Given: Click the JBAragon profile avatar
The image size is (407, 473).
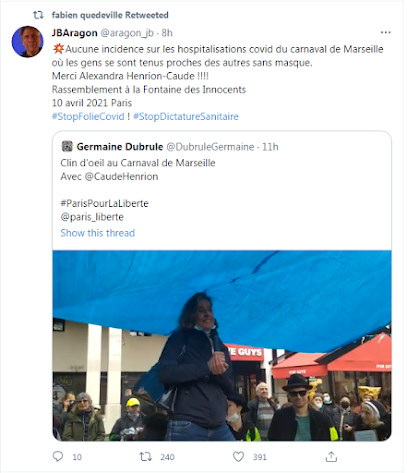Looking at the screenshot, I should [27, 42].
